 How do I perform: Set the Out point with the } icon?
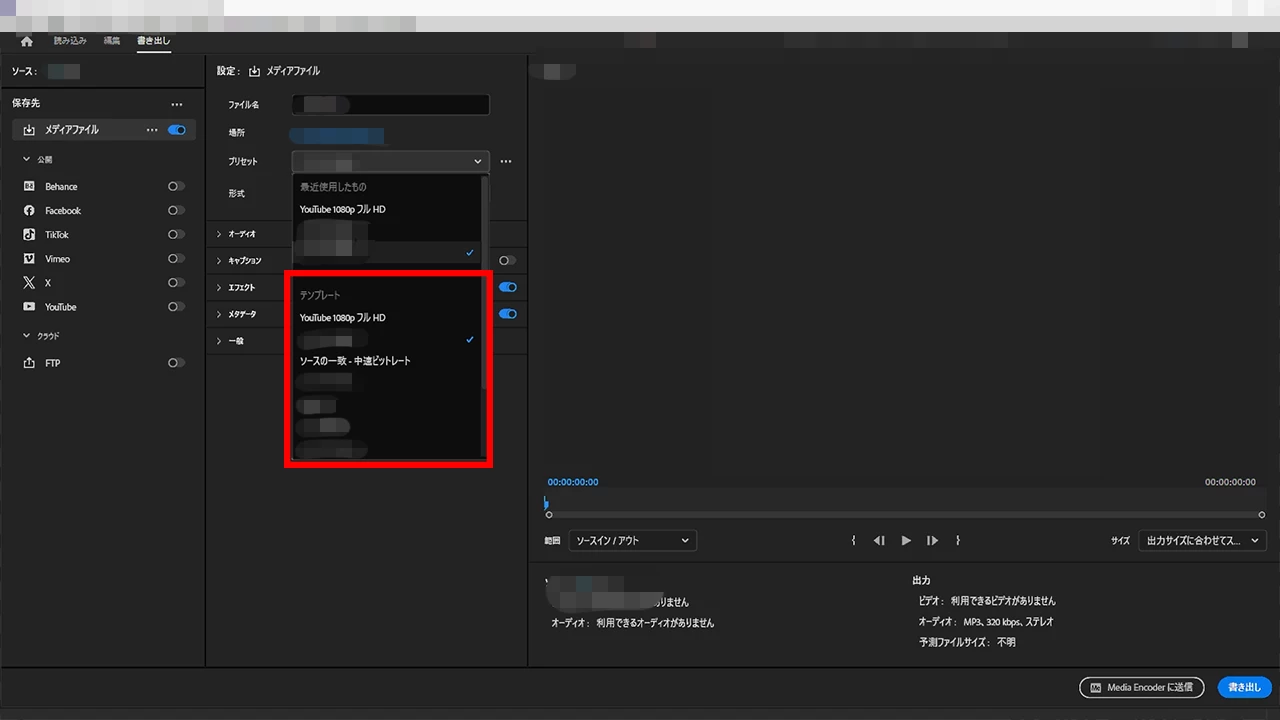click(x=958, y=540)
